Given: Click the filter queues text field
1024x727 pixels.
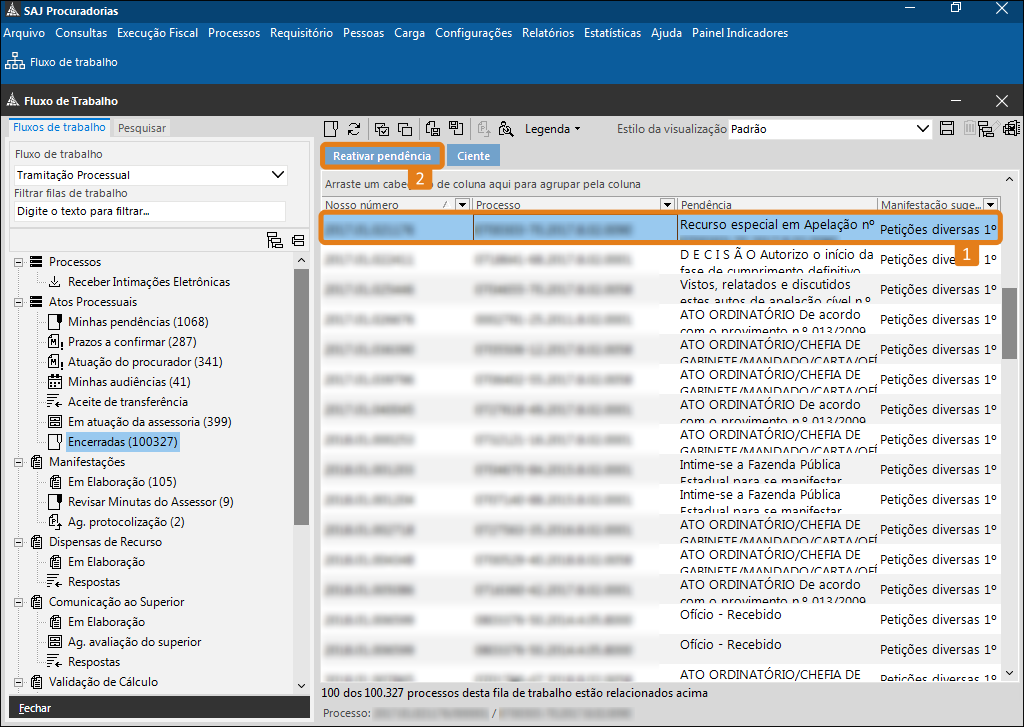Looking at the screenshot, I should pyautogui.click(x=149, y=212).
